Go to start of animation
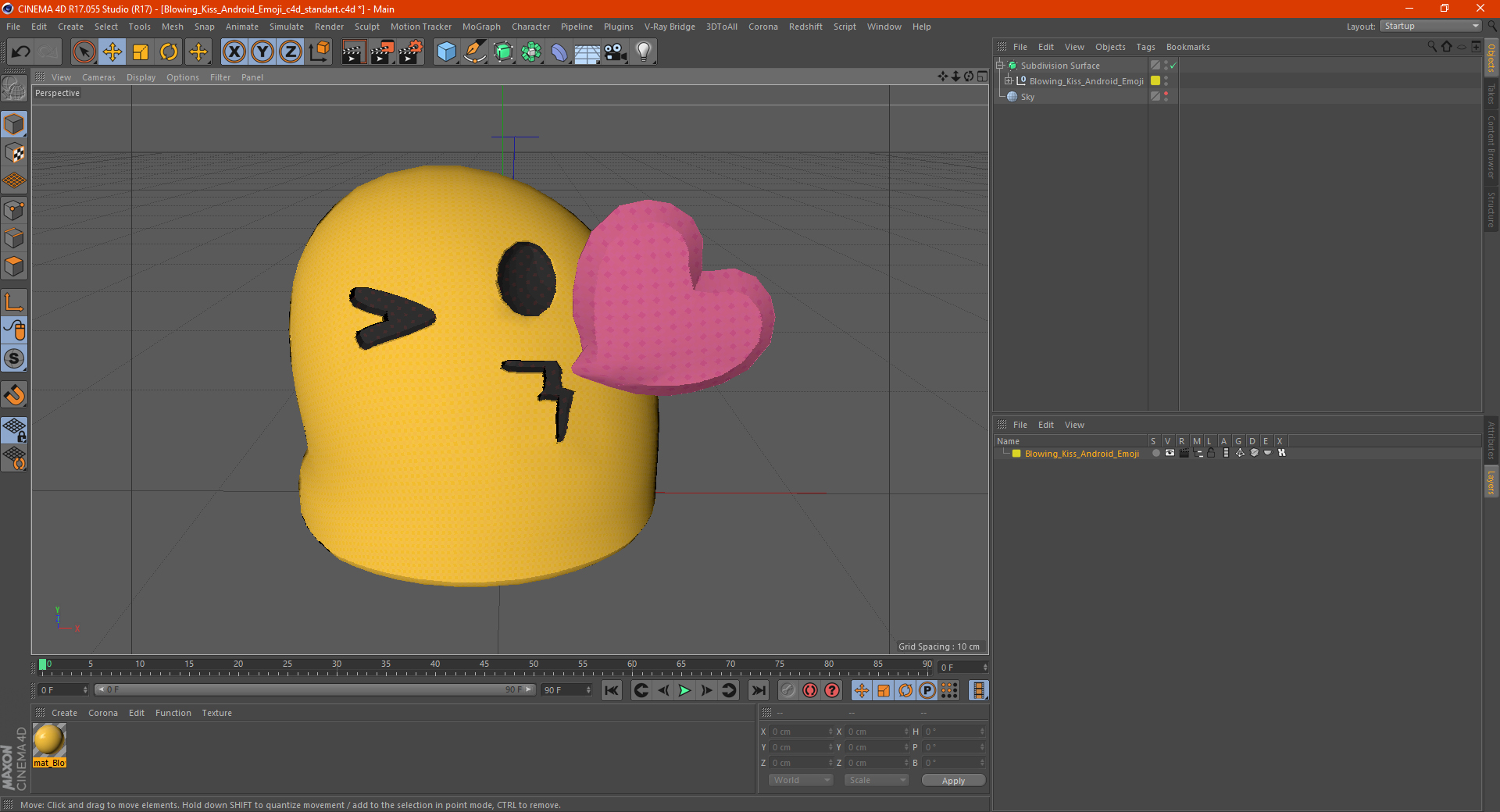 tap(612, 690)
